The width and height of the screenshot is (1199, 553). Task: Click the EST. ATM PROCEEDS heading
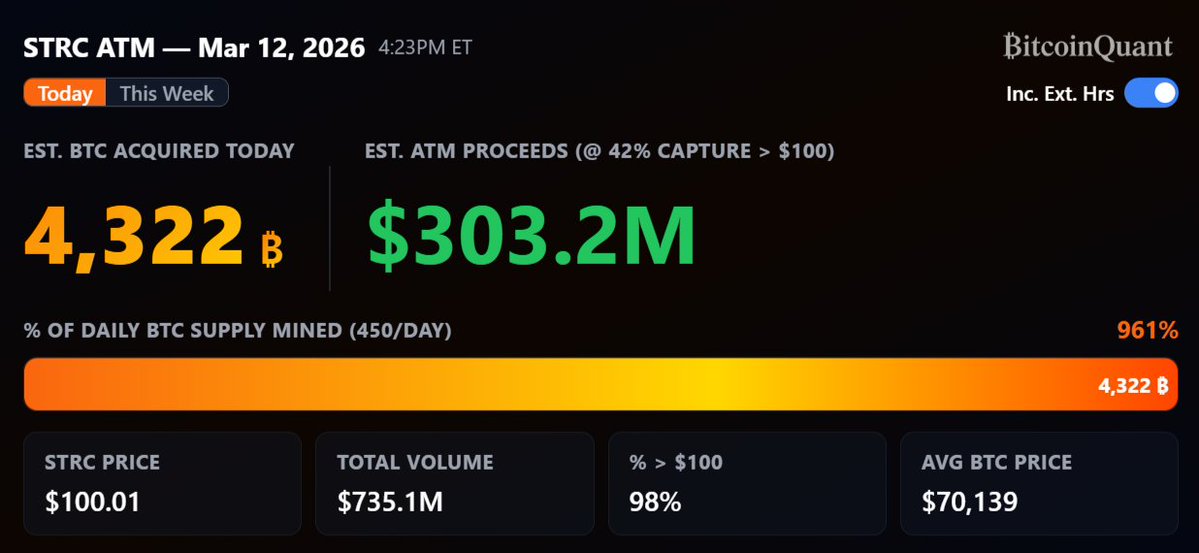[599, 151]
